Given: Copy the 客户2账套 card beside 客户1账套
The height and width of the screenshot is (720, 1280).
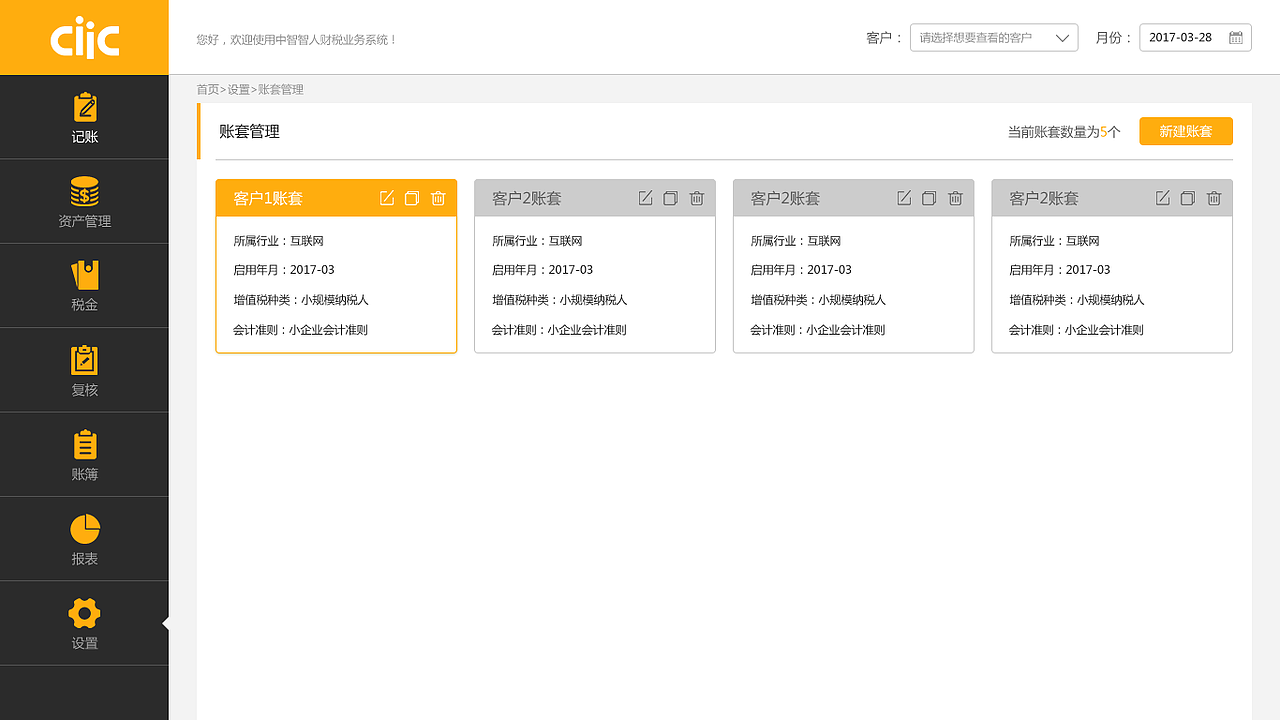Looking at the screenshot, I should point(671,198).
